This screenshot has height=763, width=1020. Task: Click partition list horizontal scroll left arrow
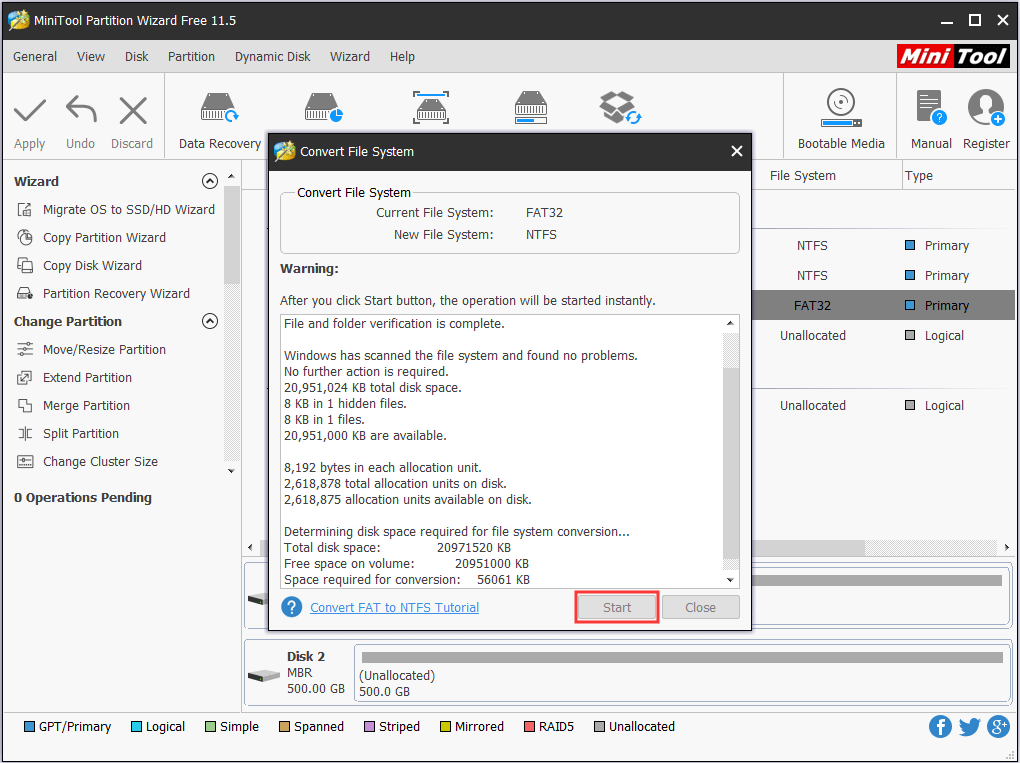point(250,547)
